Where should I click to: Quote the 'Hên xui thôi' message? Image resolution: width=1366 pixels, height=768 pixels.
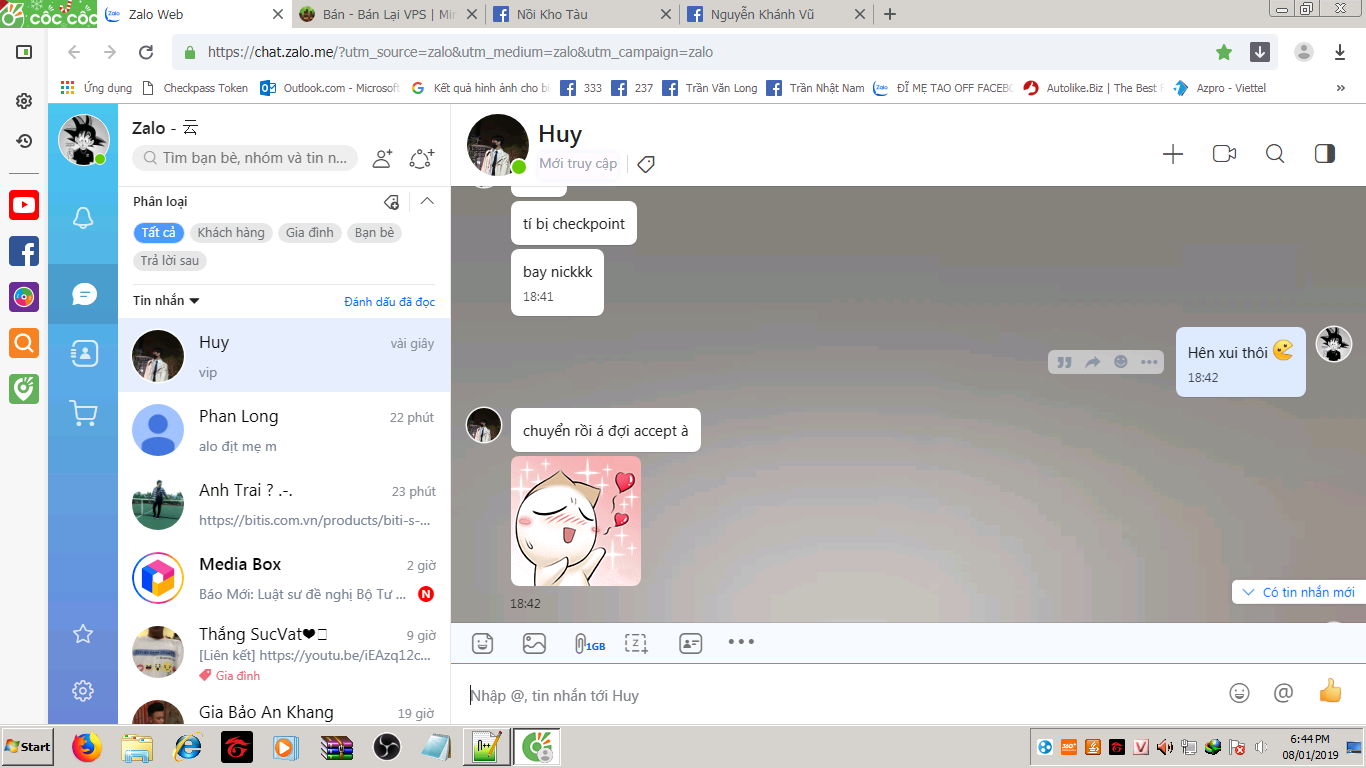pyautogui.click(x=1065, y=362)
